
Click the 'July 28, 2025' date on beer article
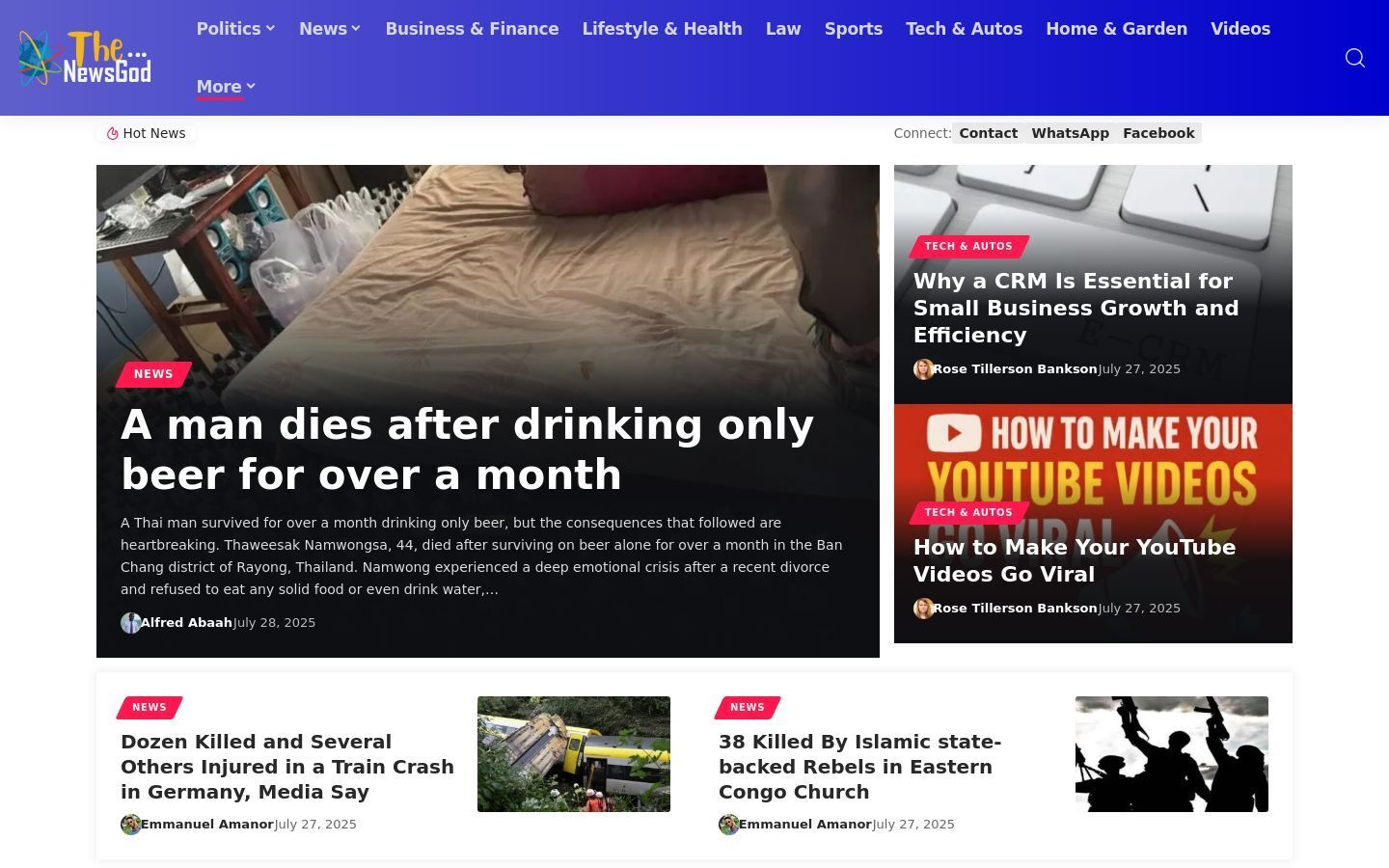pyautogui.click(x=275, y=623)
